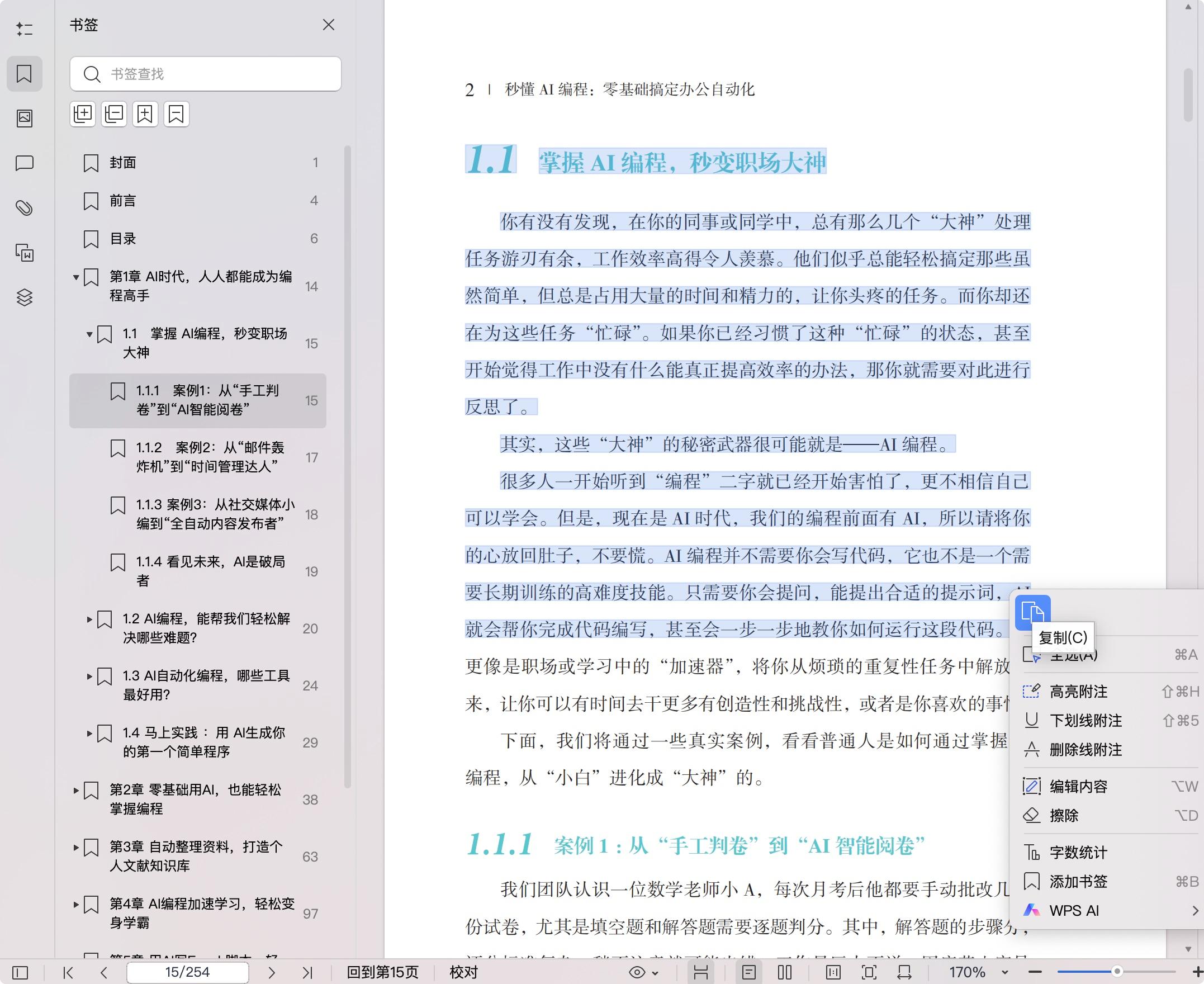This screenshot has height=984, width=1204.
Task: Click the fit page icon
Action: click(869, 973)
